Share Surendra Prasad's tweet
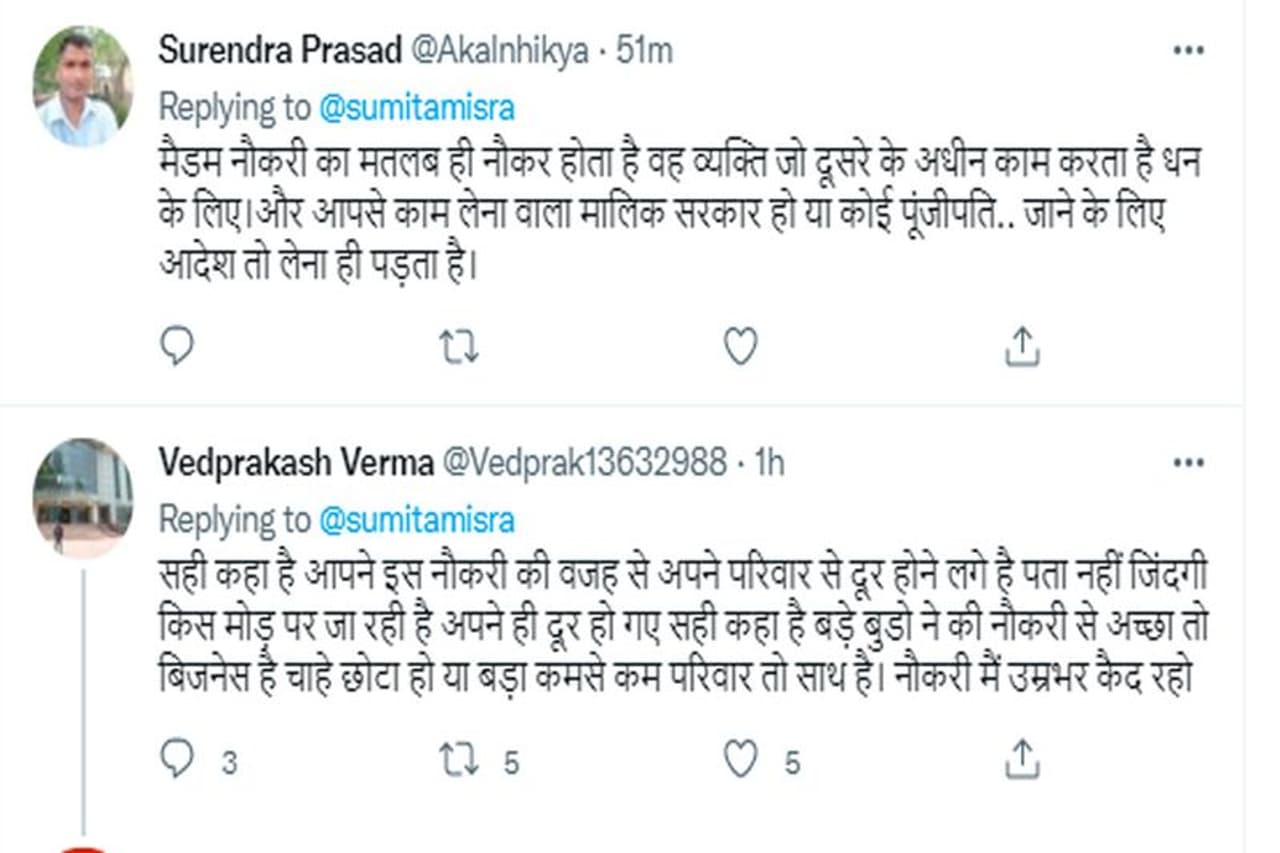The width and height of the screenshot is (1280, 853). [1022, 347]
